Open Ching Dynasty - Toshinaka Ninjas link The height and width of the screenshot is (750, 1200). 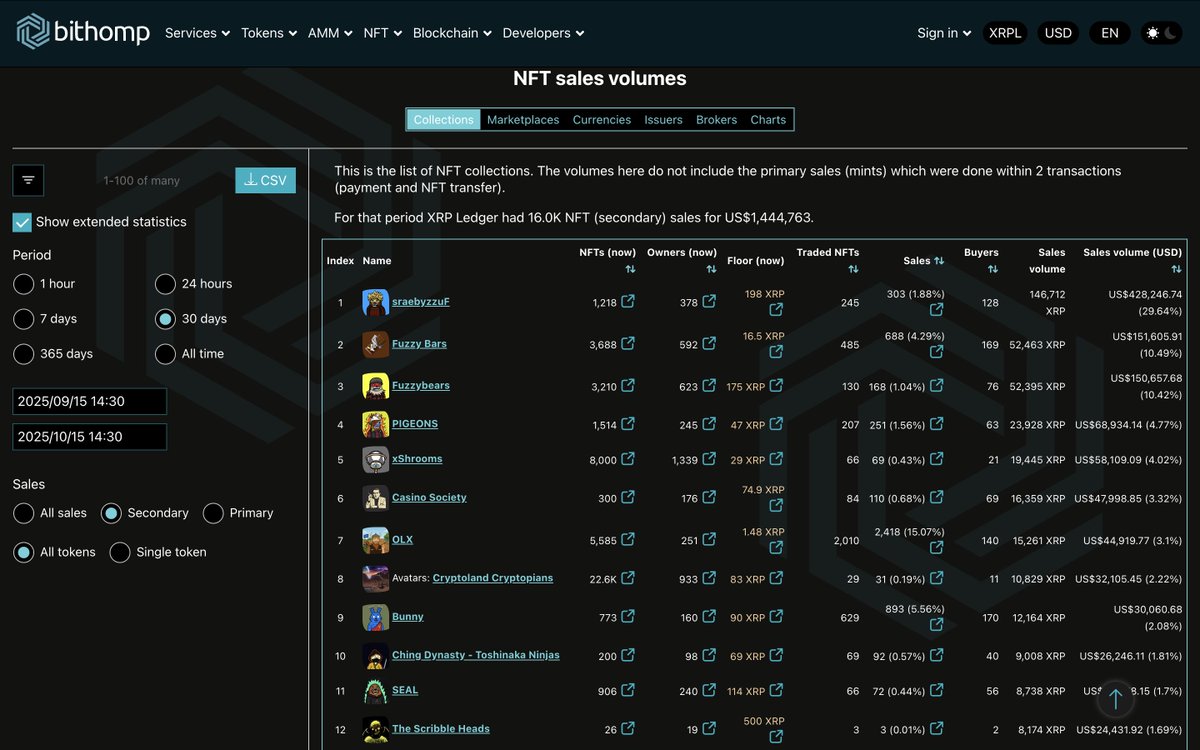click(x=476, y=656)
